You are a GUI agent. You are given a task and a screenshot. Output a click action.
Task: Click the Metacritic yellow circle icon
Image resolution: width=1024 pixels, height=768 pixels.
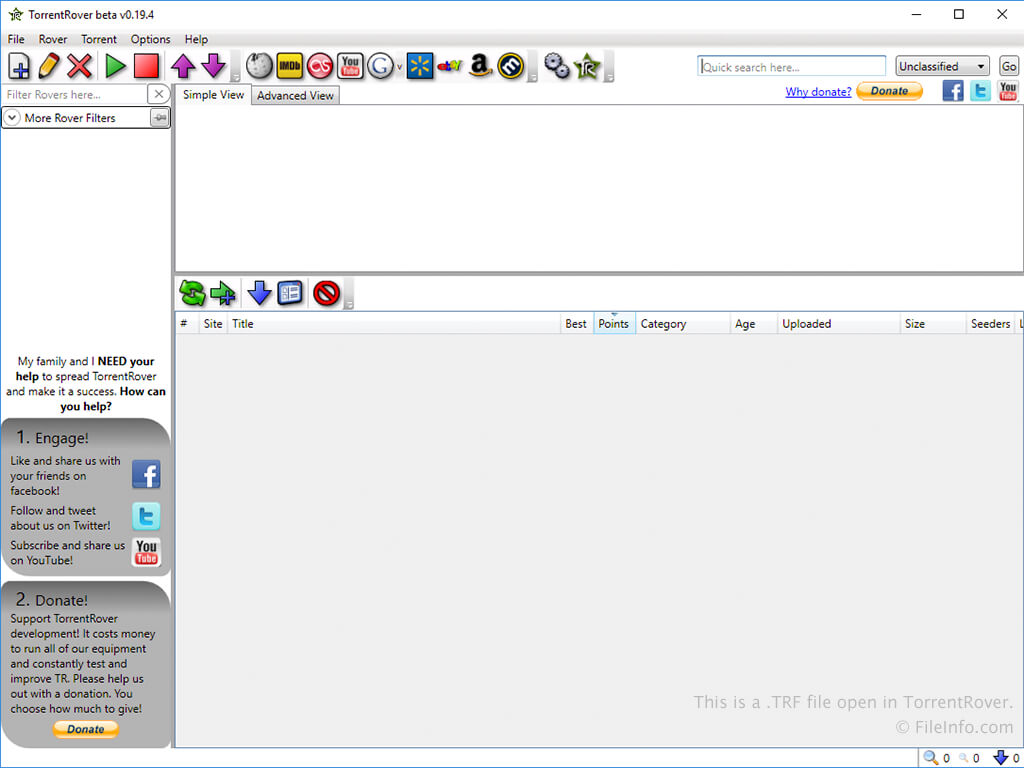511,66
